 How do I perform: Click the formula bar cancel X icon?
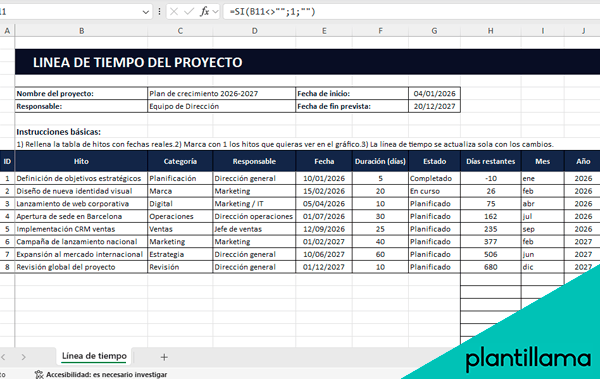tap(174, 12)
